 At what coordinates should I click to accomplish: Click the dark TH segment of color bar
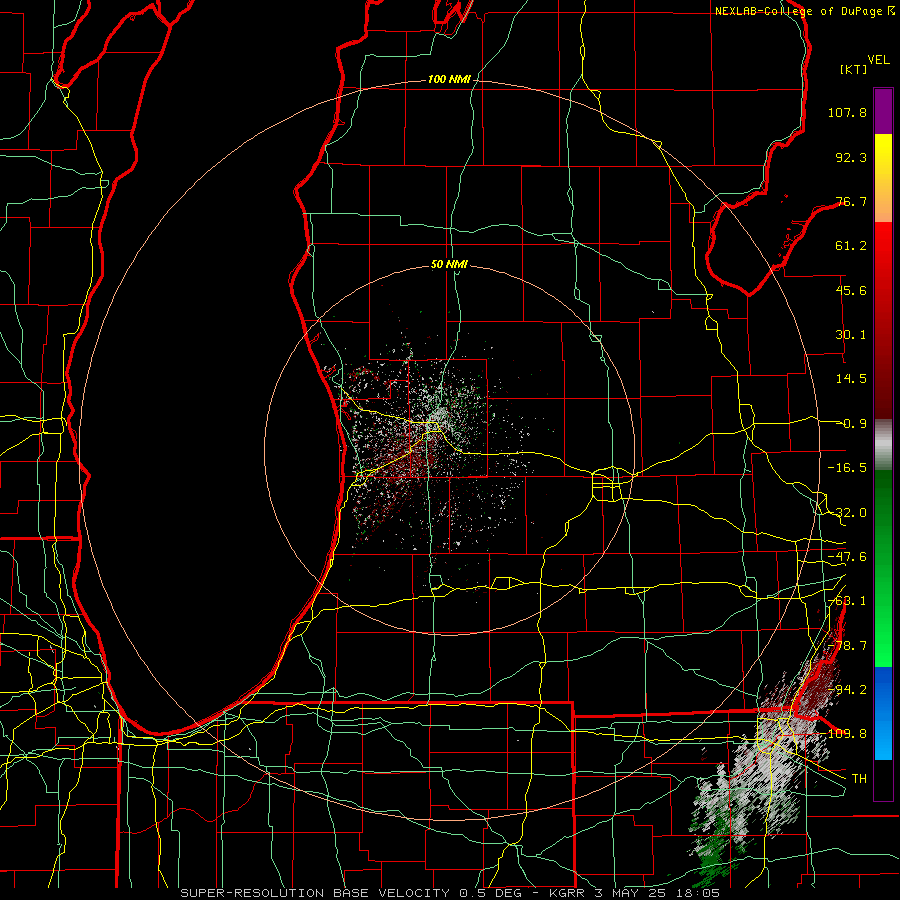(x=883, y=779)
